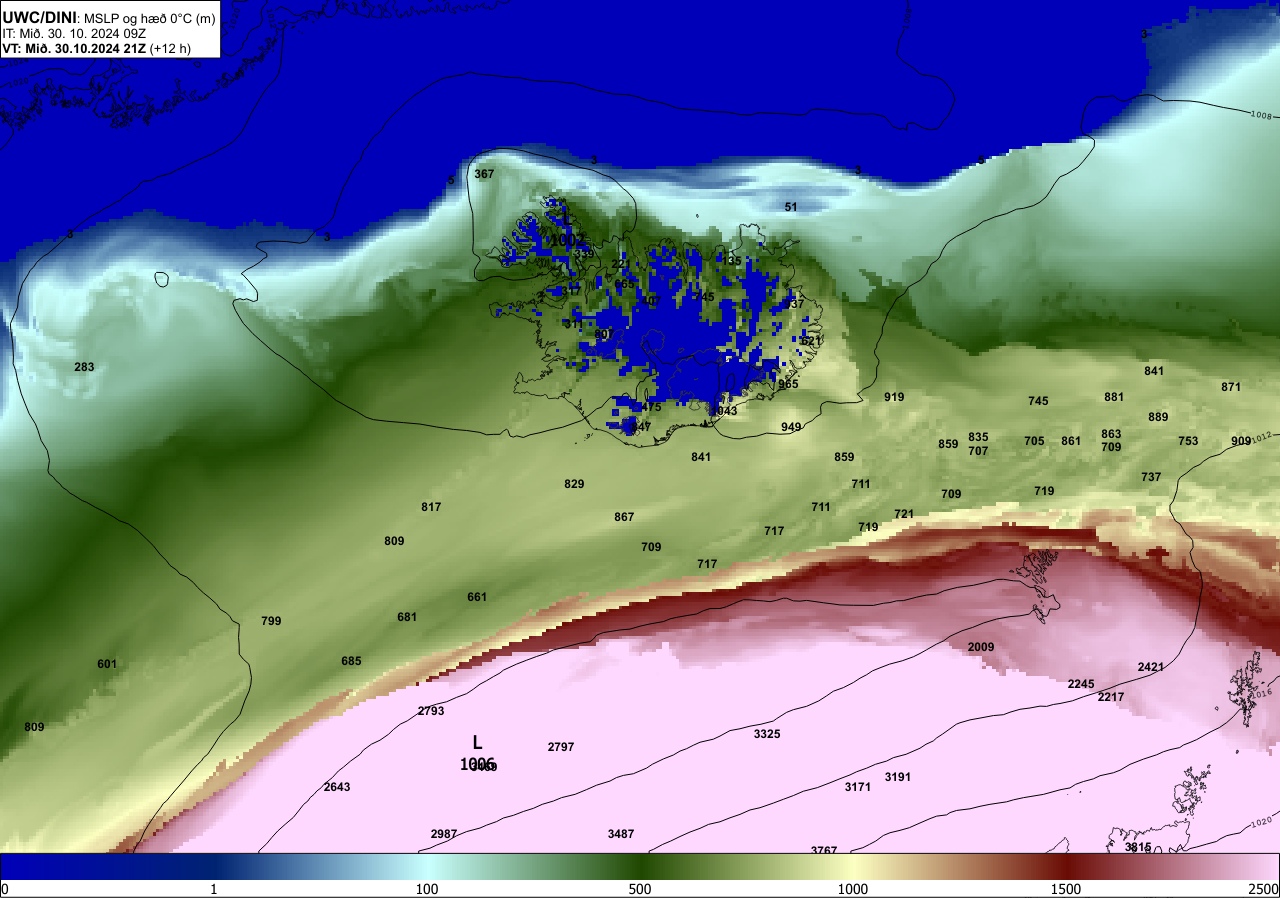This screenshot has height=898, width=1280.
Task: Click the 949 height value
Action: pos(791,427)
